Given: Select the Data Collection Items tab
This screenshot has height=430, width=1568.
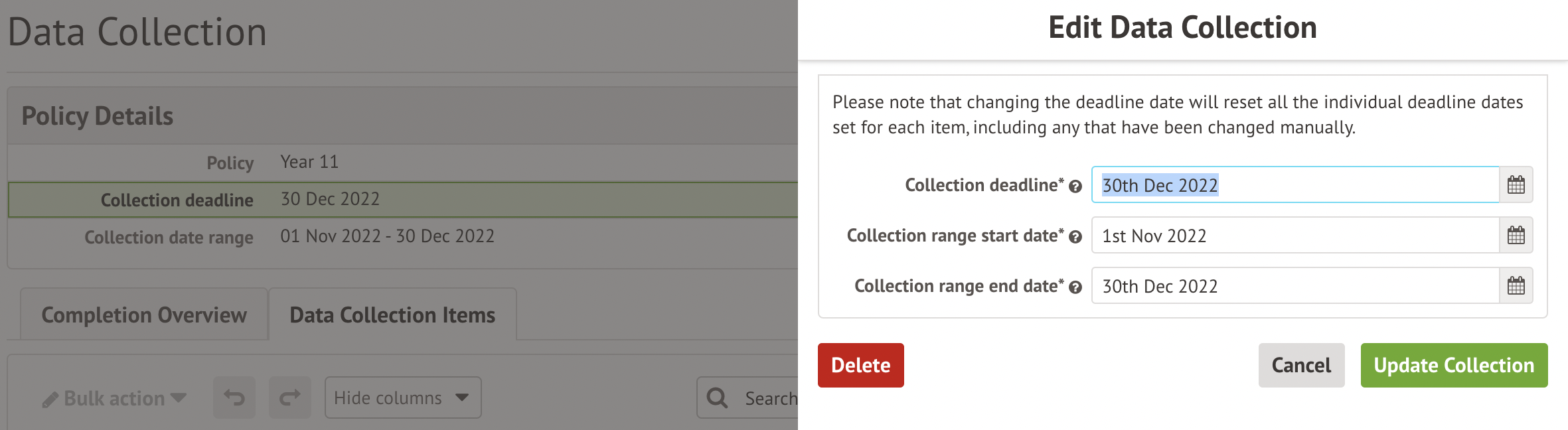Looking at the screenshot, I should pos(390,315).
